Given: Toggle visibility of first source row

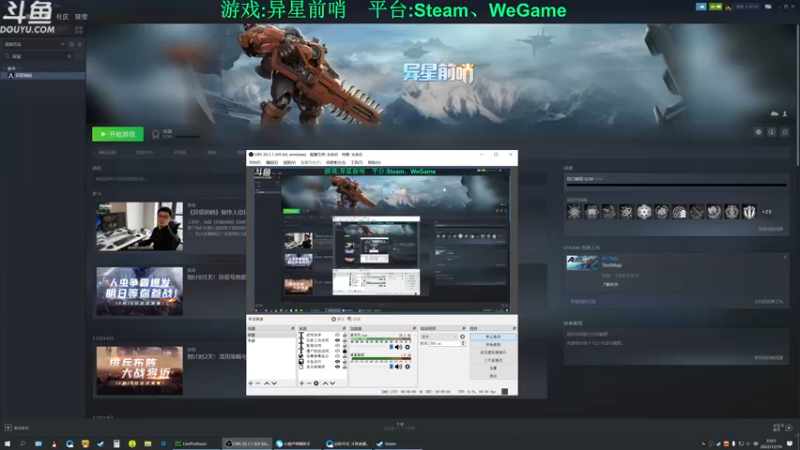Looking at the screenshot, I should [337, 335].
